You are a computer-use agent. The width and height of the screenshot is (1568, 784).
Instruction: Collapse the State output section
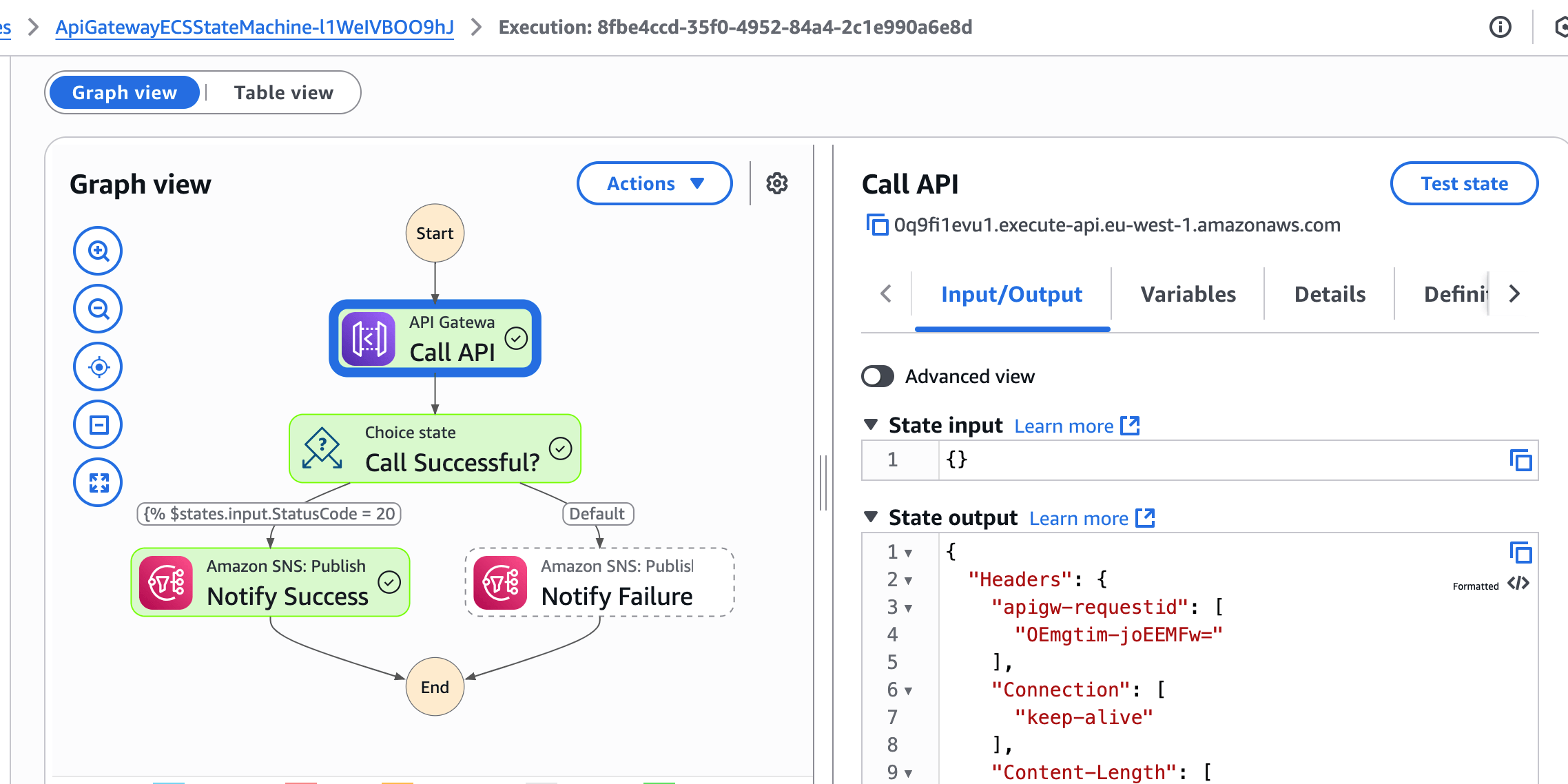[x=871, y=517]
